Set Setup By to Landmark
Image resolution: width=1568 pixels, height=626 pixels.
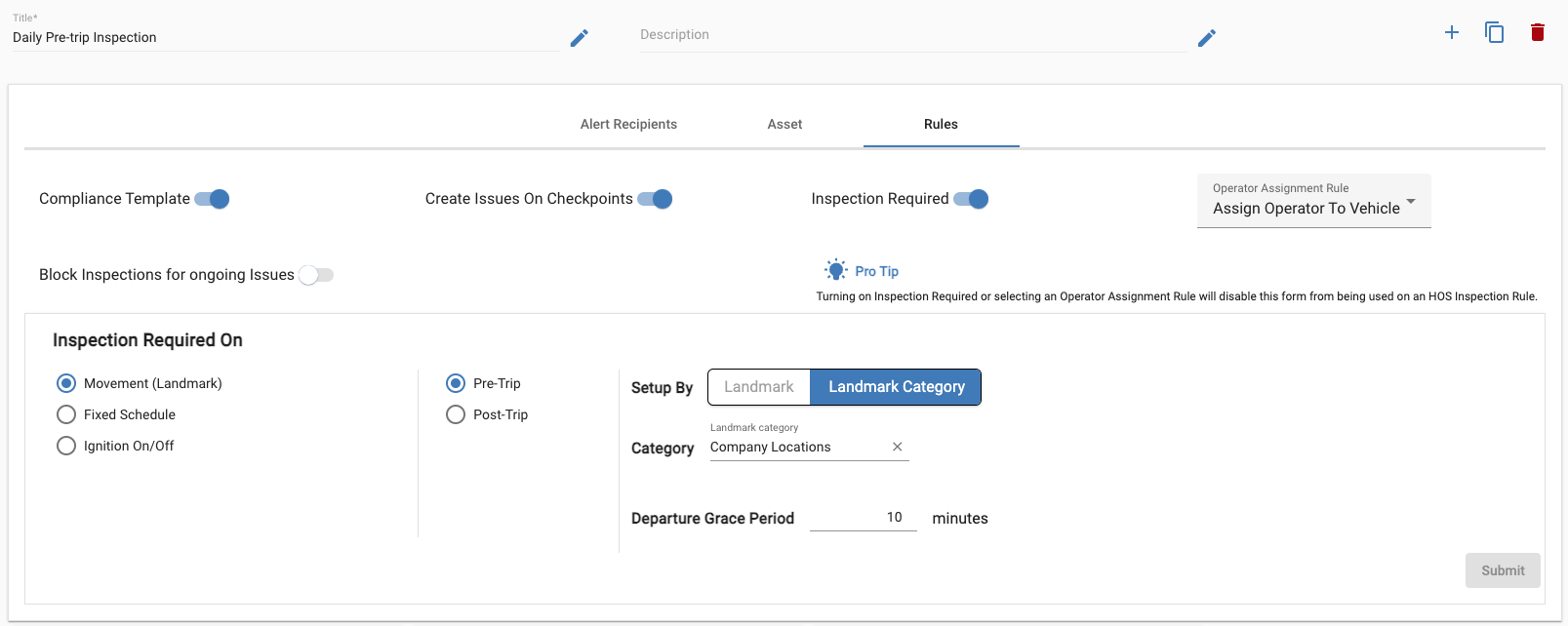pyautogui.click(x=759, y=387)
